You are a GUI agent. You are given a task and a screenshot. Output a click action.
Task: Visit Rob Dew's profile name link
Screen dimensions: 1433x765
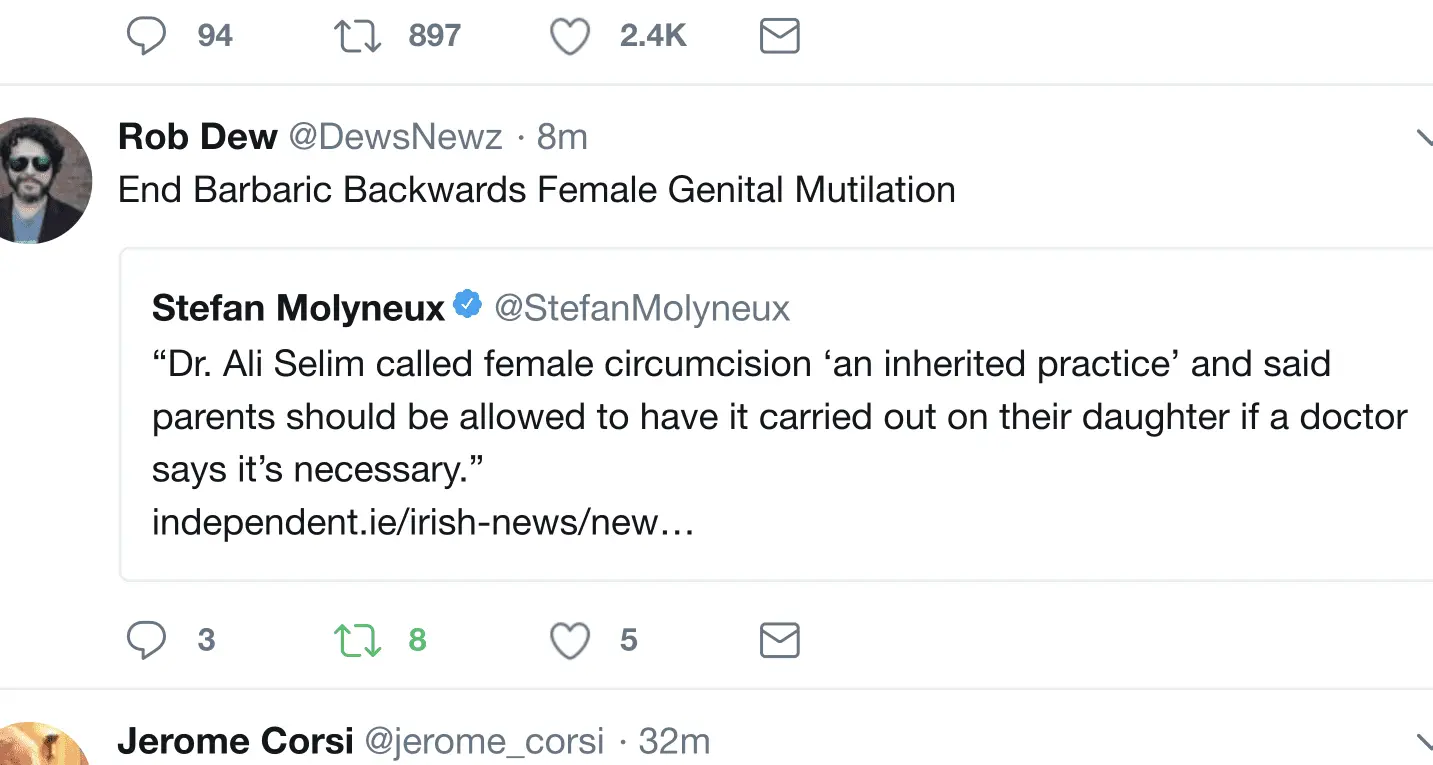point(197,137)
